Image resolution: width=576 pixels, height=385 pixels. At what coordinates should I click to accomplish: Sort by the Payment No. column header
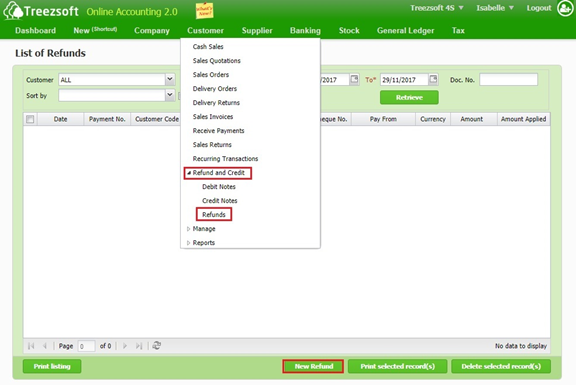tap(107, 119)
